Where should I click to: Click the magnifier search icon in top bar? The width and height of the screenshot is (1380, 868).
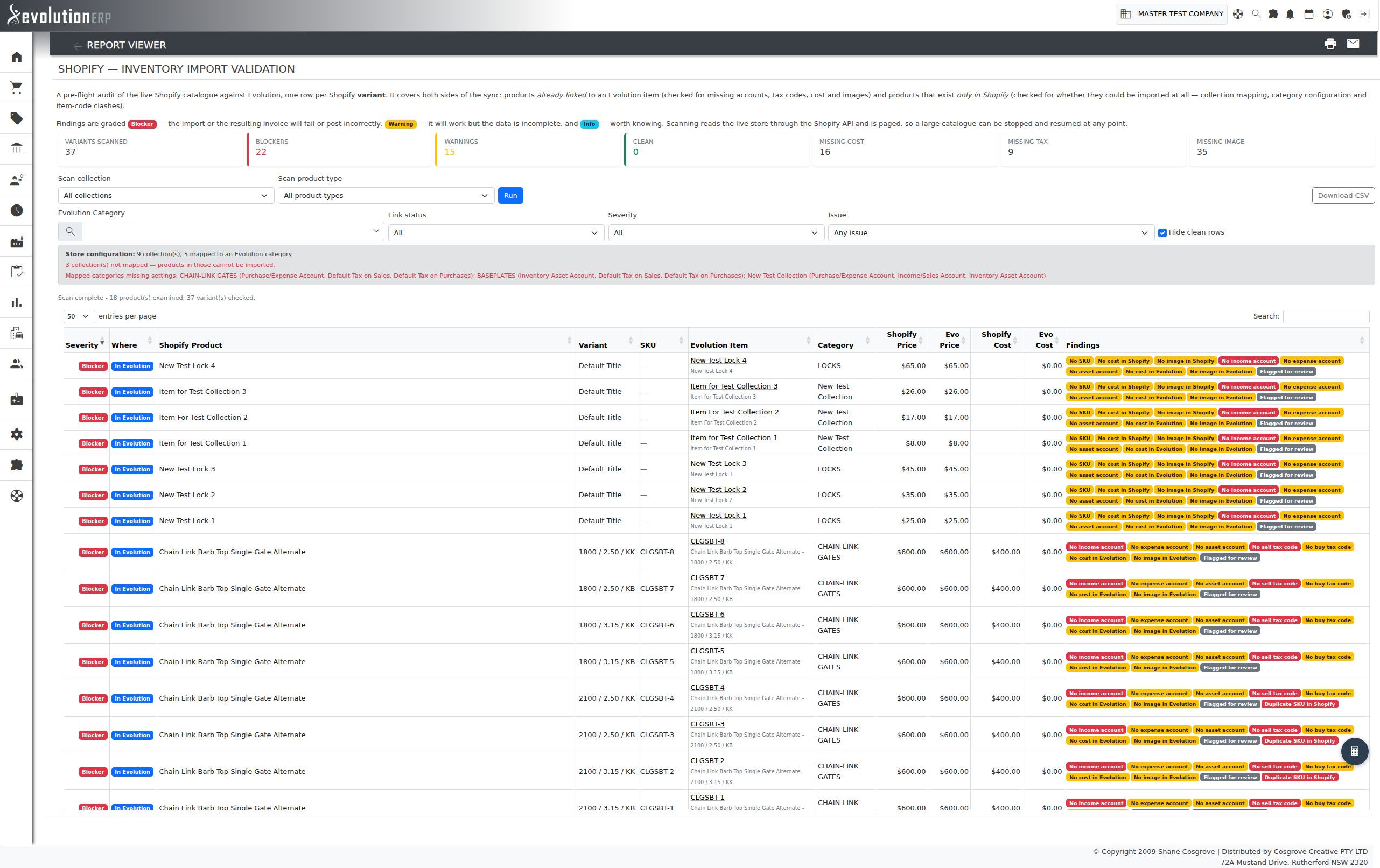point(1256,14)
